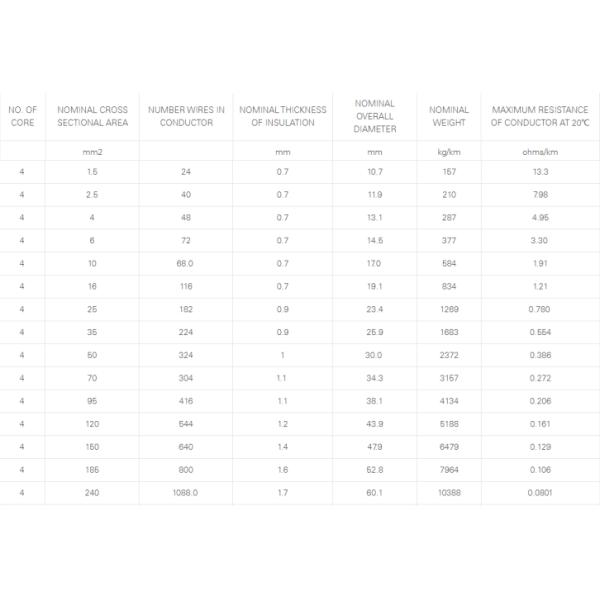Select the kg/km unit cell
Image resolution: width=600 pixels, height=600 pixels.
(449, 152)
